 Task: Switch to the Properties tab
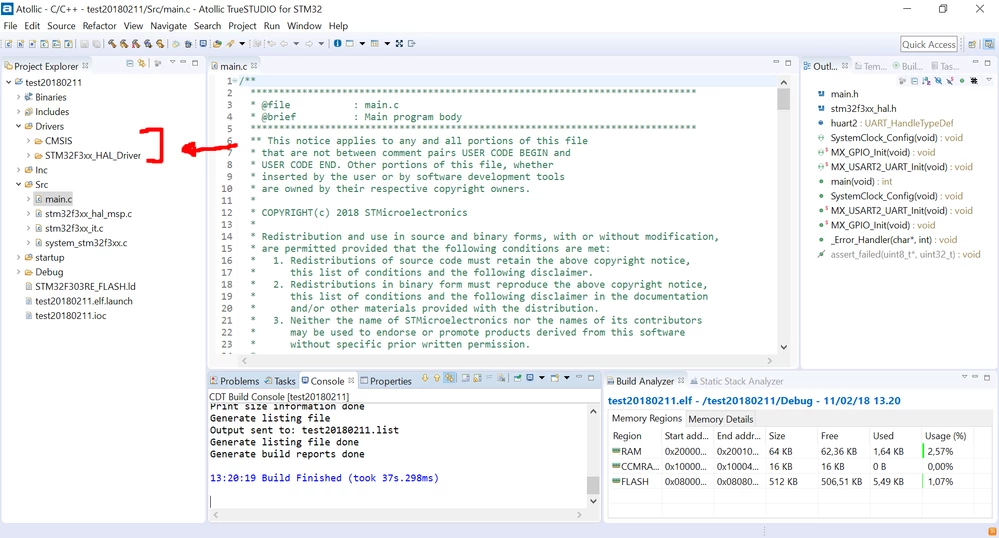[386, 381]
